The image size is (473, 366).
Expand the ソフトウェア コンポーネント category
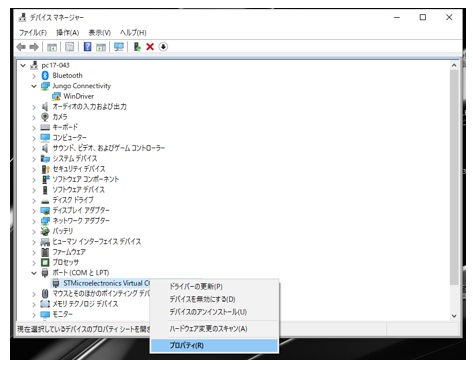tap(34, 180)
